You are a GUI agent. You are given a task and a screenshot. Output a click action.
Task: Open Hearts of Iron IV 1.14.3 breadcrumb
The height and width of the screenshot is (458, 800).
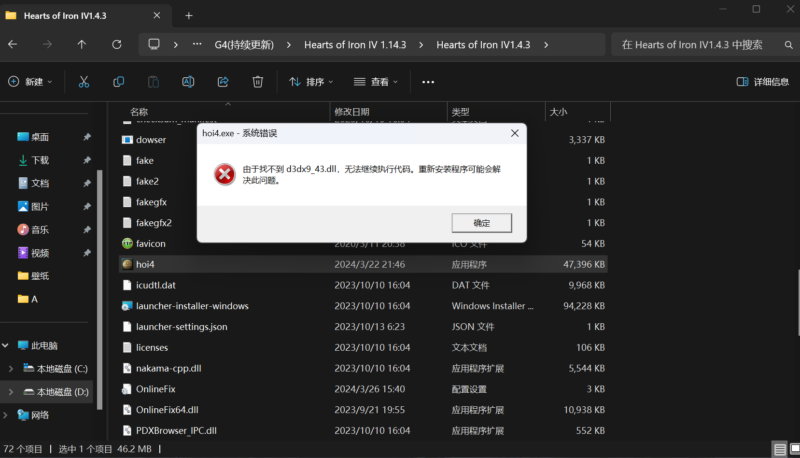[x=355, y=45]
